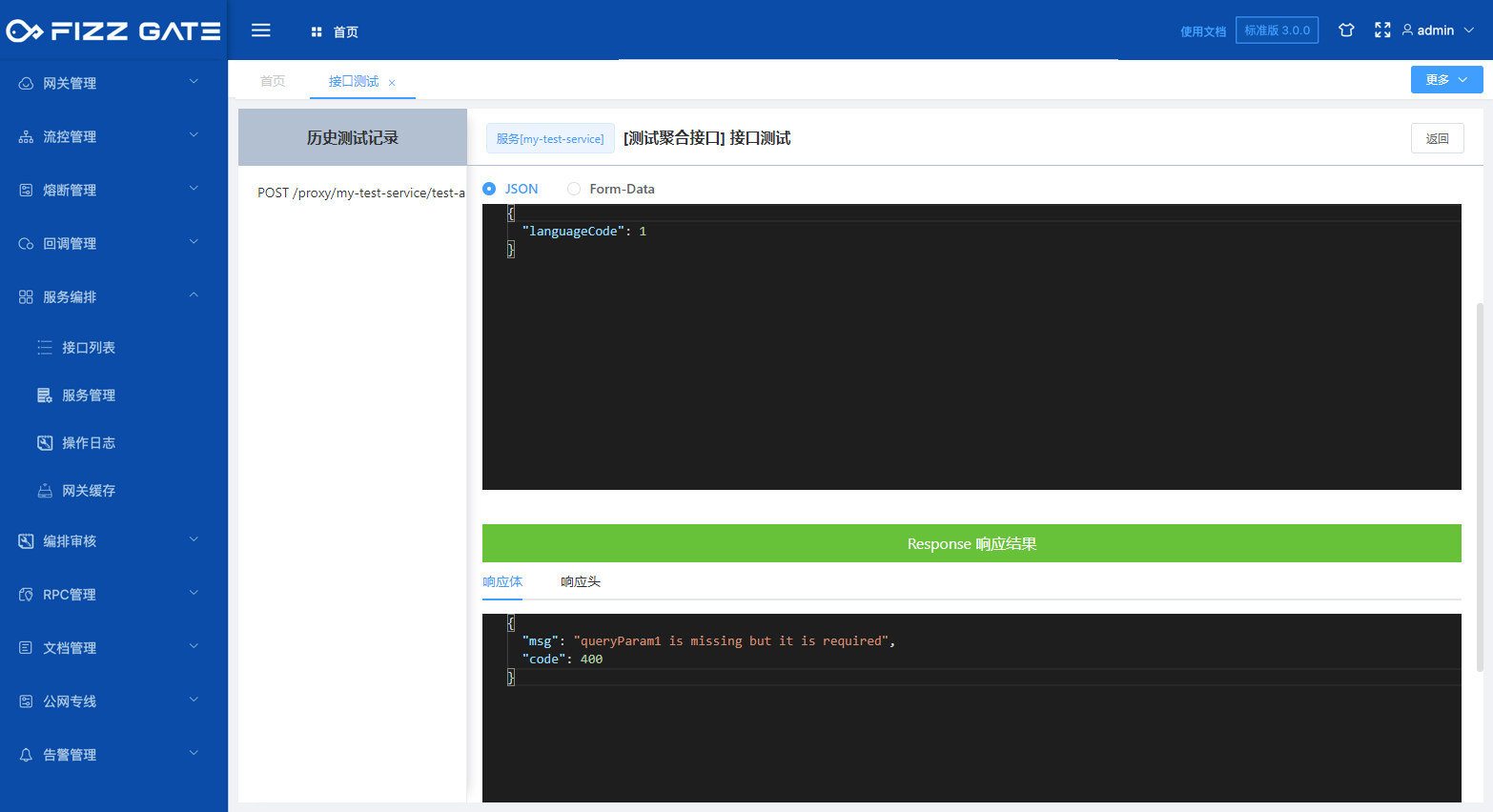Click the 流控管理 hierarchy icon
1493x812 pixels.
26,137
